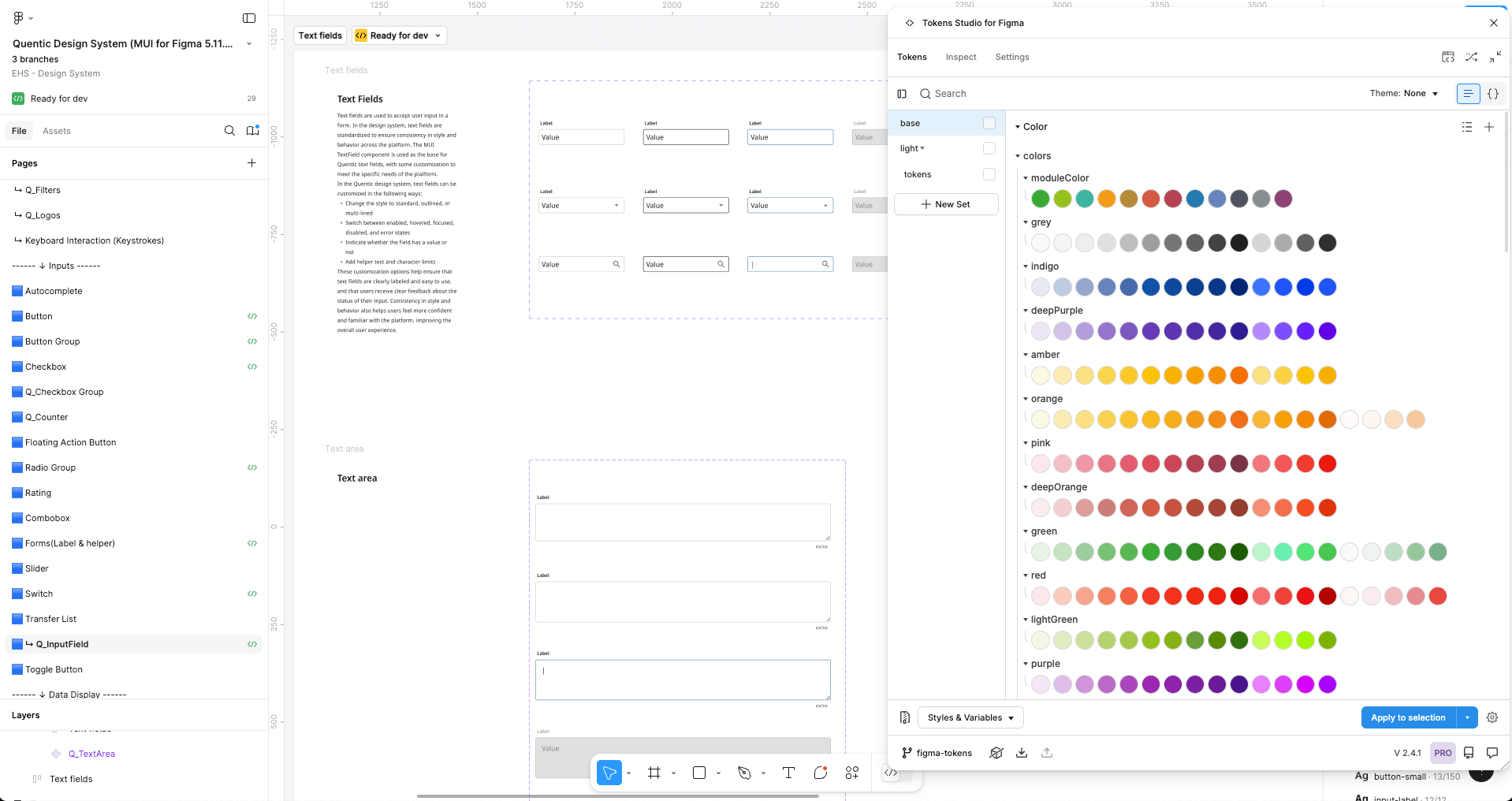1512x801 pixels.
Task: Switch to the Inspect tab
Action: 960,57
